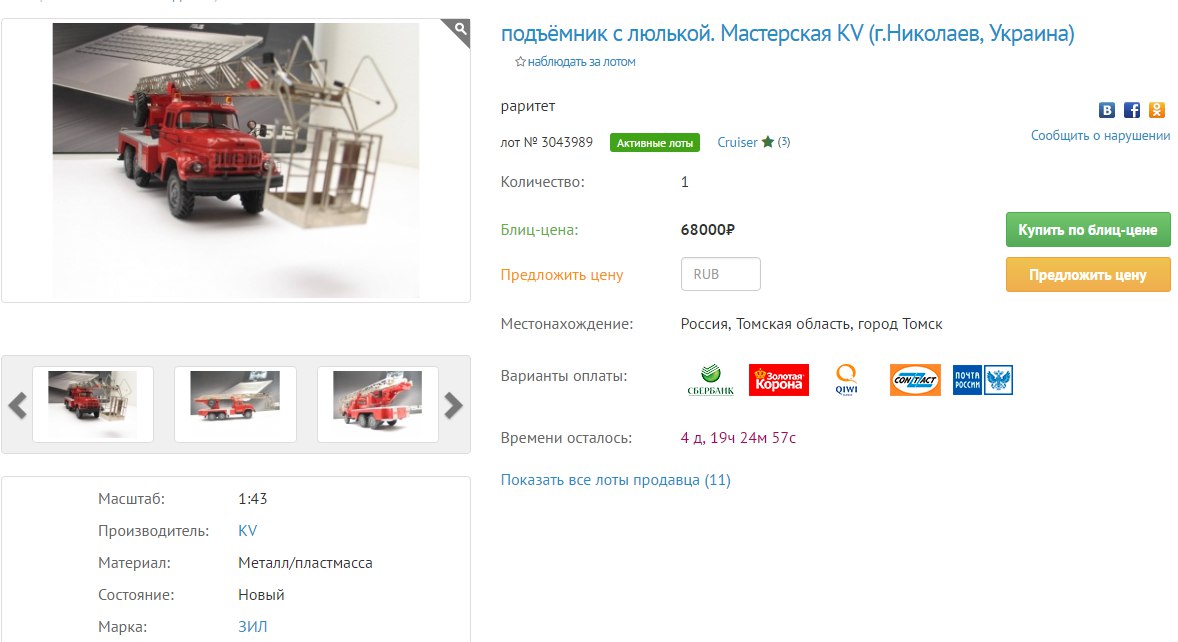Focus the RUB price offer field

(x=720, y=274)
